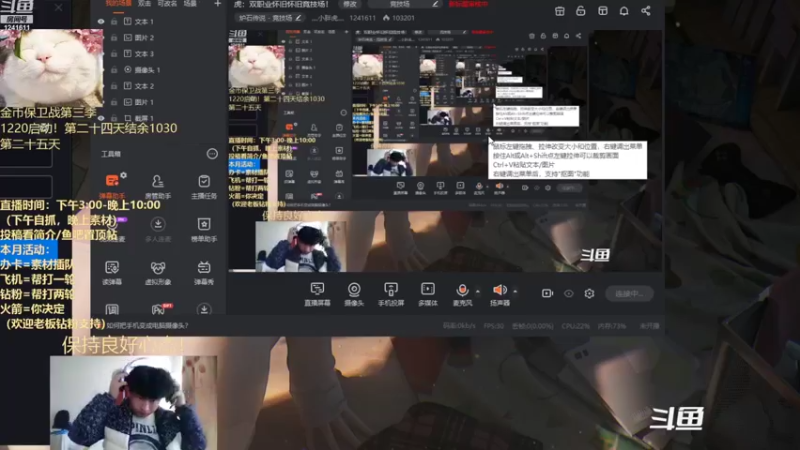Open the 房管助手 tool

click(158, 186)
